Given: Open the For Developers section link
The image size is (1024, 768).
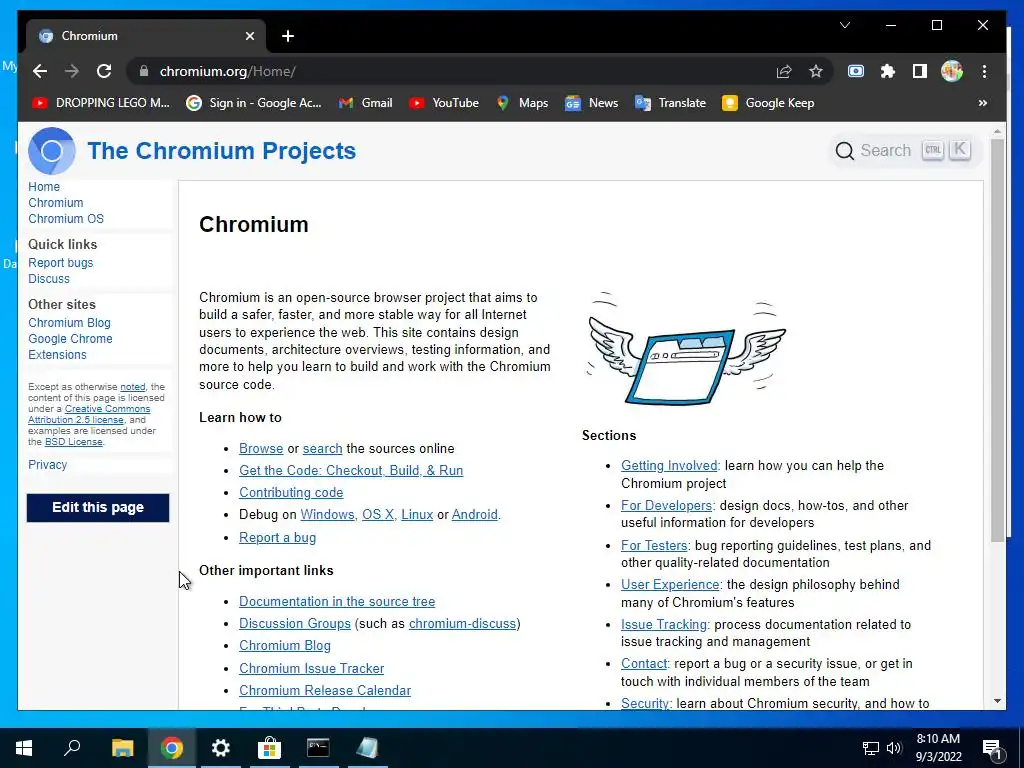Looking at the screenshot, I should coord(666,505).
